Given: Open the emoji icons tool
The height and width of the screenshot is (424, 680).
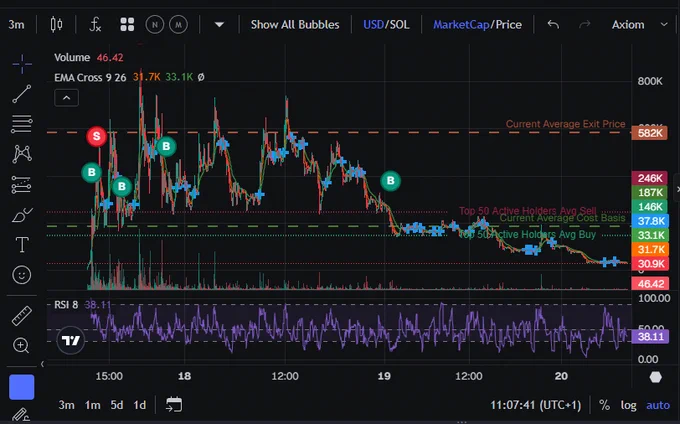Looking at the screenshot, I should tap(22, 275).
